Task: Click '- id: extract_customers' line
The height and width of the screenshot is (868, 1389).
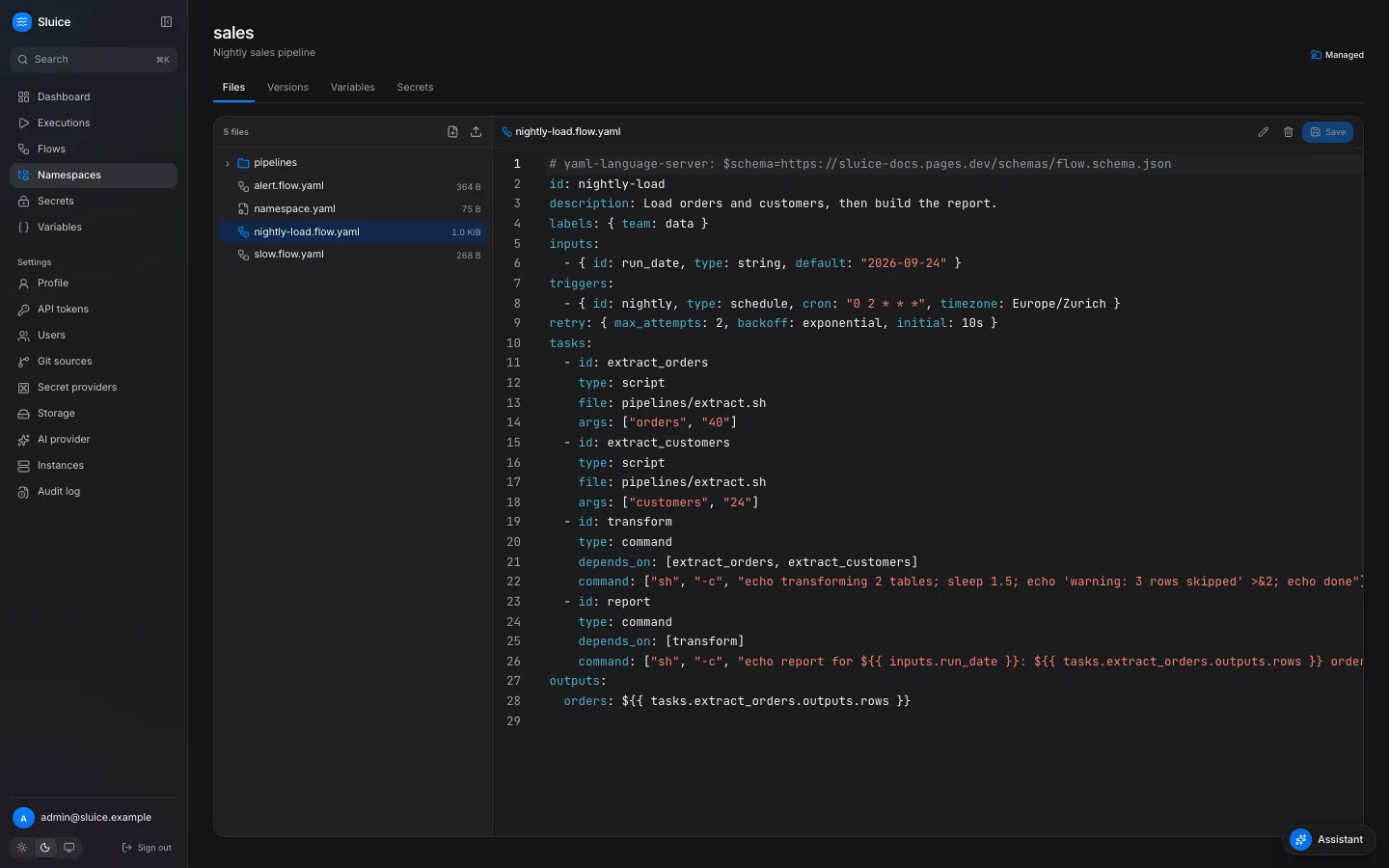Action: click(647, 443)
